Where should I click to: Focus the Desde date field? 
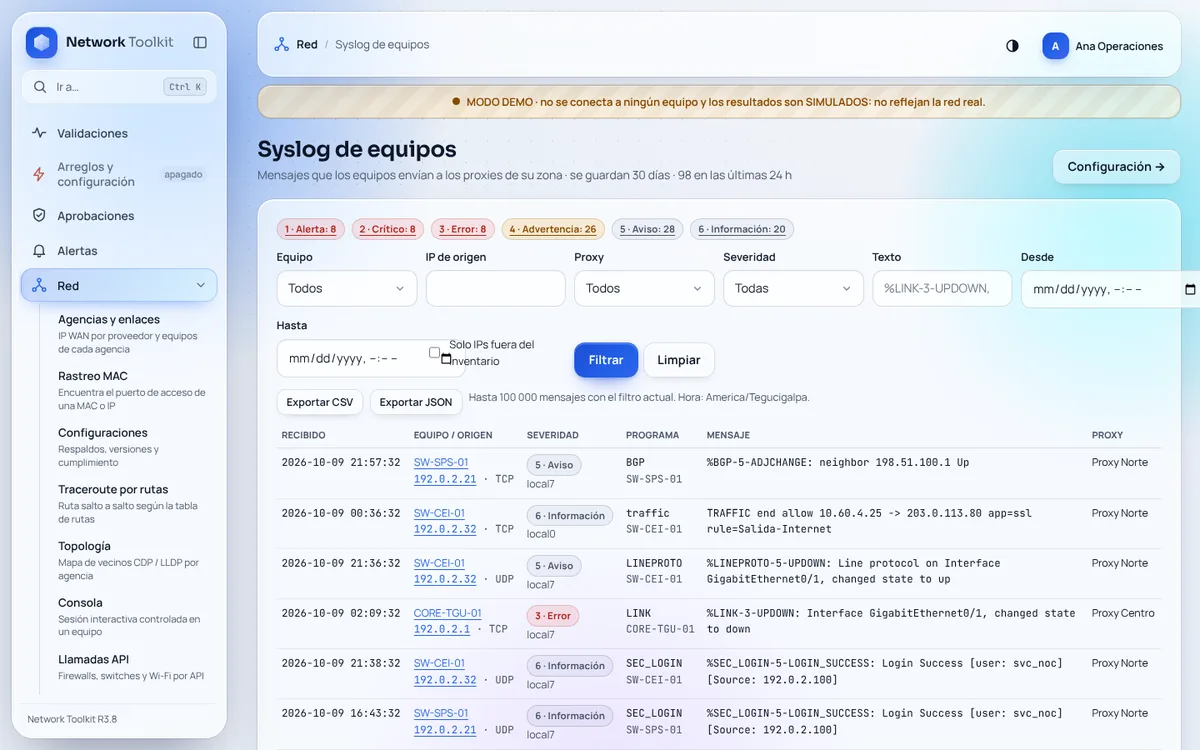coord(1110,289)
